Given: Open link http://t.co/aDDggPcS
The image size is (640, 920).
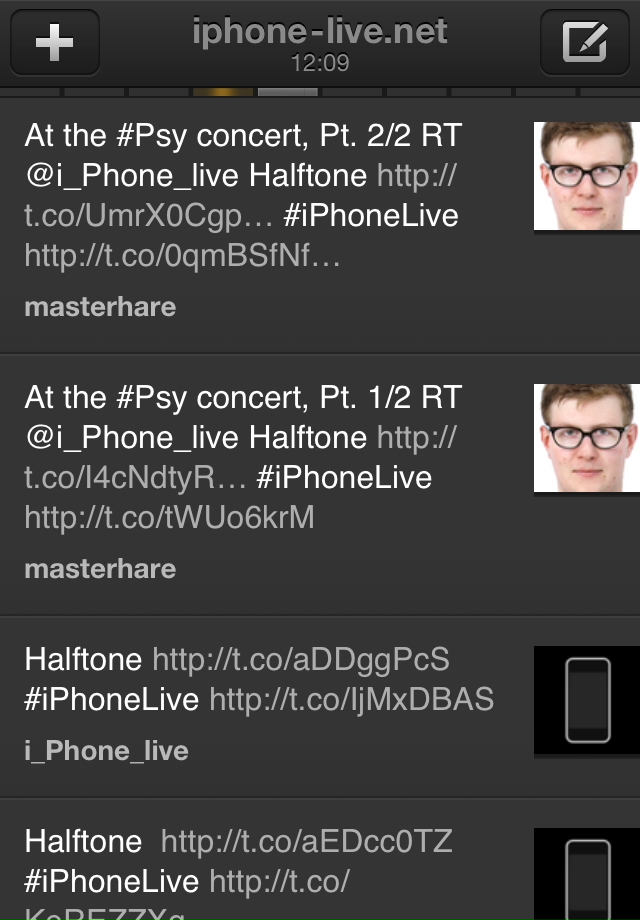Looking at the screenshot, I should tap(301, 659).
